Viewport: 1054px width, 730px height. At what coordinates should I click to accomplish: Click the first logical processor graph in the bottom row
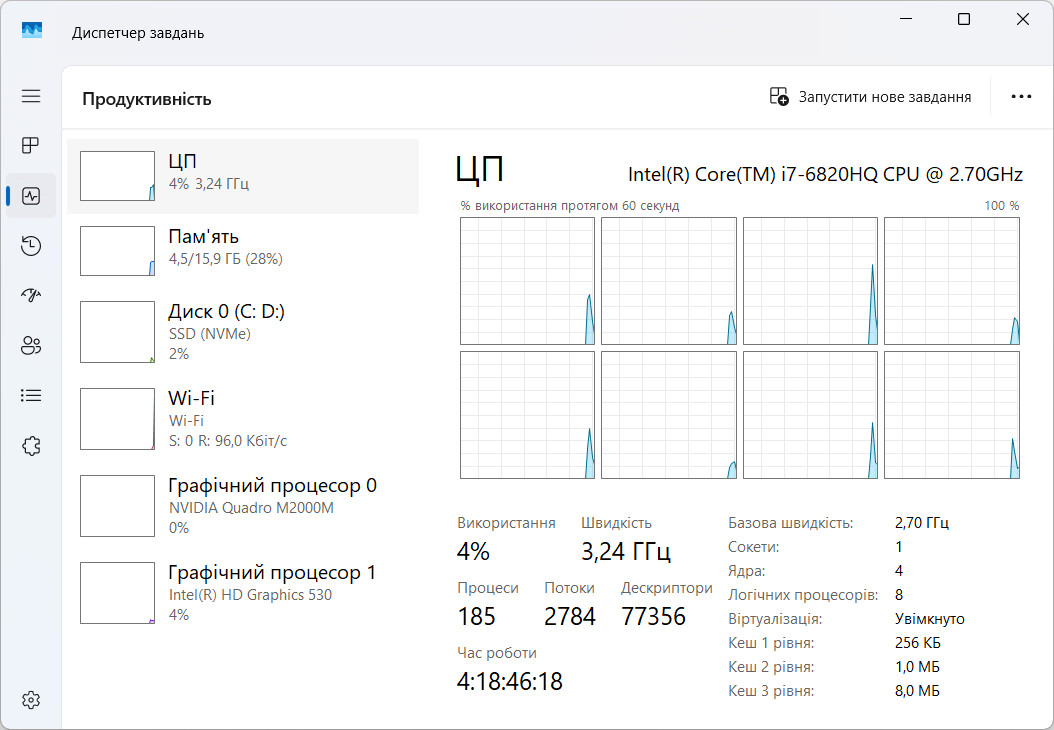[x=528, y=415]
